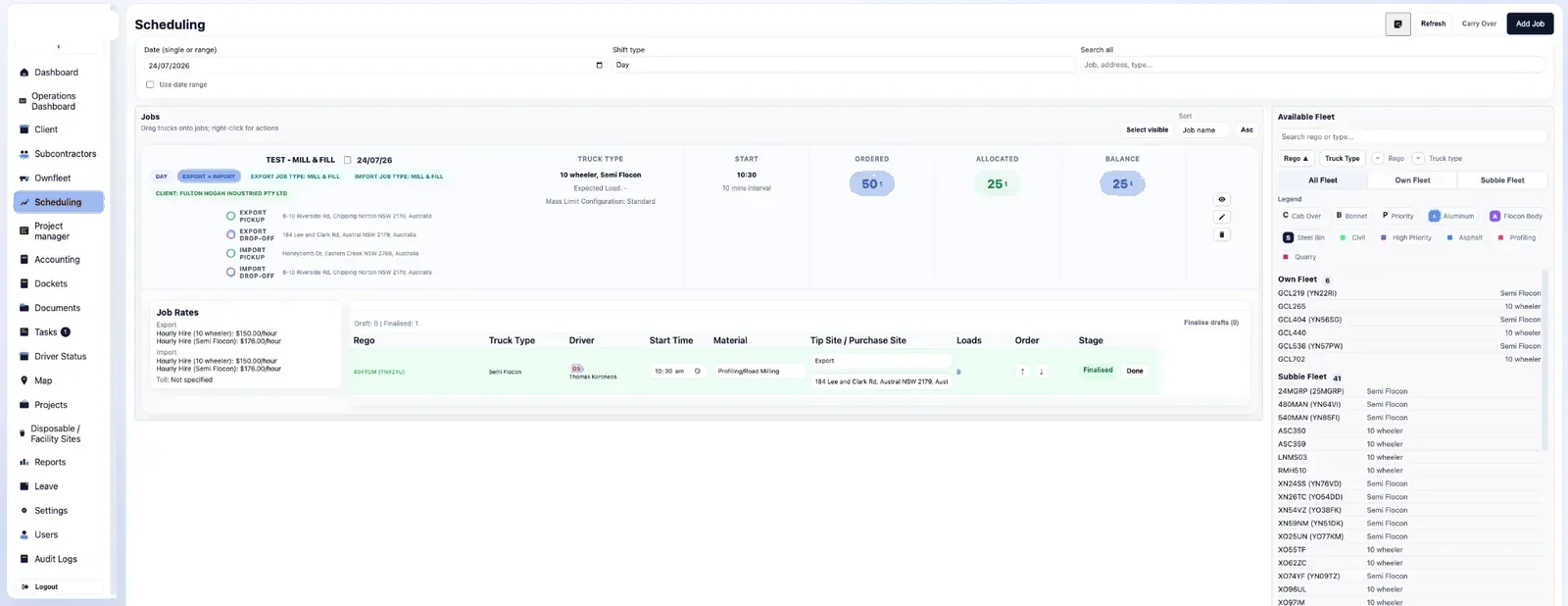
Task: Select the Export Drop-off circle marker
Action: tap(231, 234)
